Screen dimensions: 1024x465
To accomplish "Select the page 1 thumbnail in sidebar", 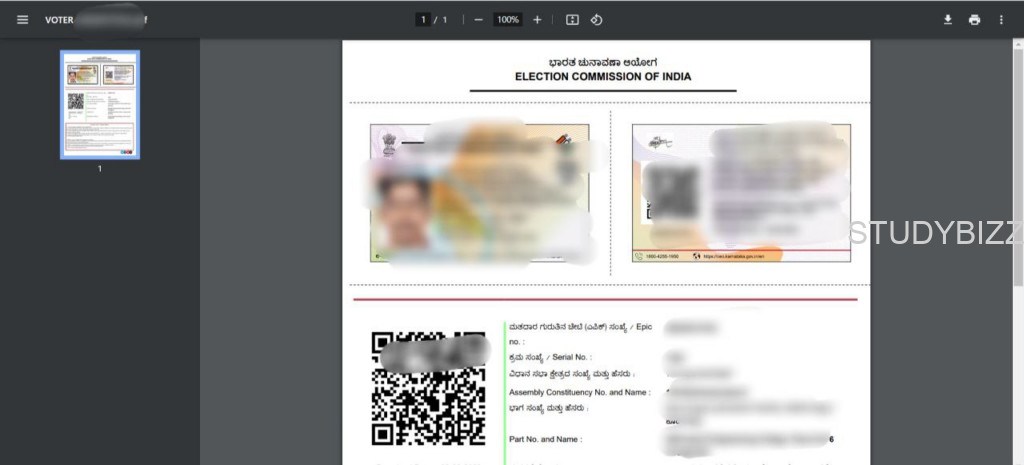I will click(100, 105).
